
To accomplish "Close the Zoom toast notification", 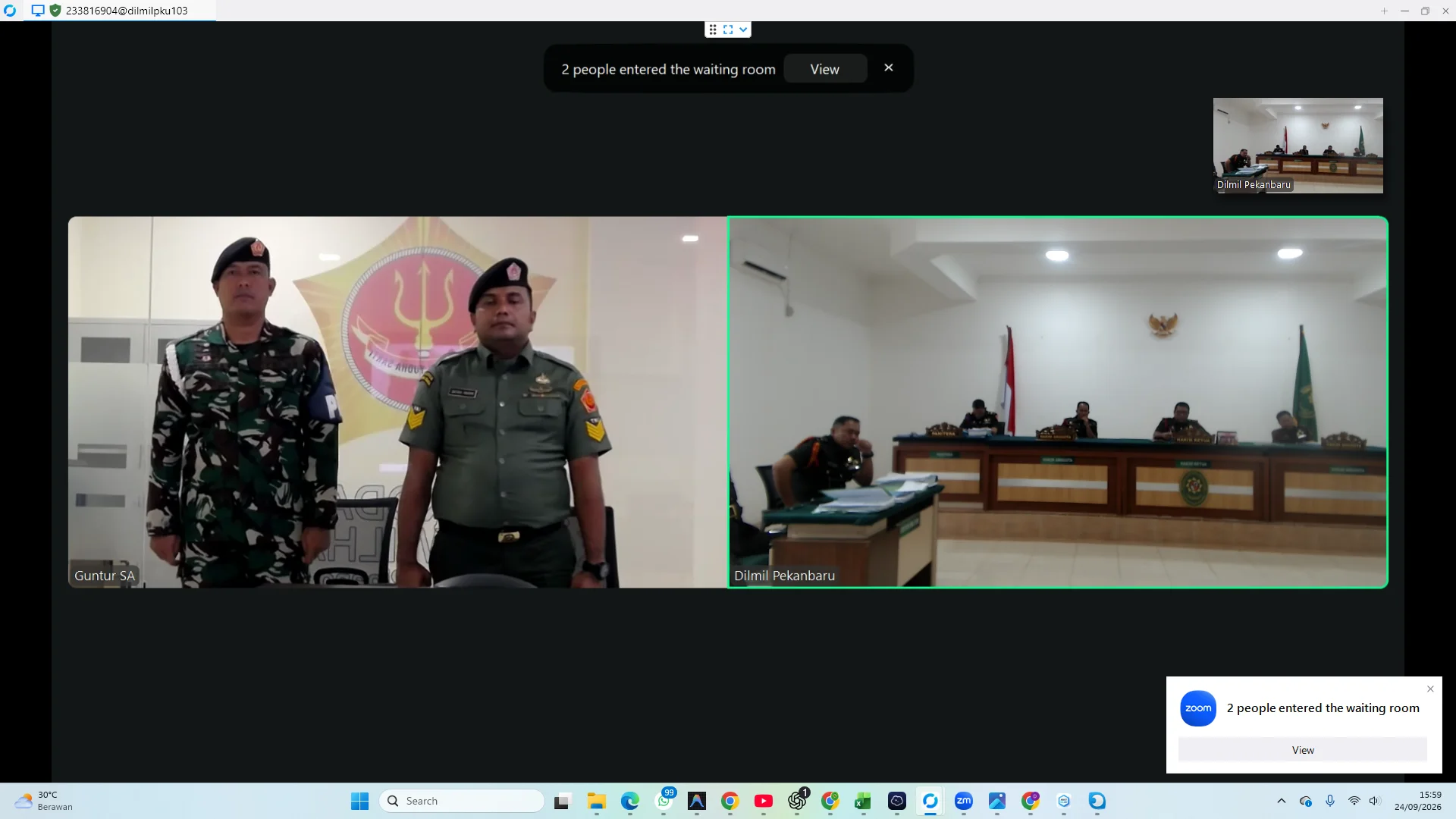I will [x=1430, y=689].
